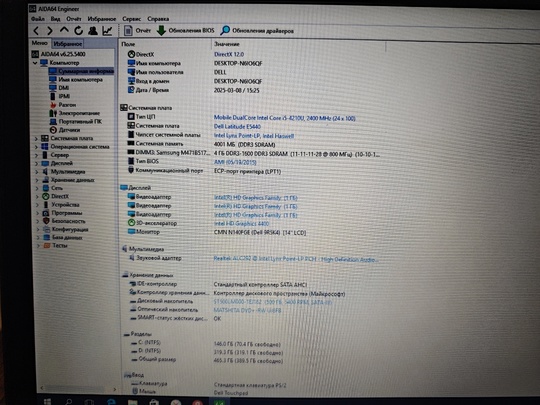Click the Тип ЦП row icon
Screen dimensions: 540x405
click(x=131, y=116)
